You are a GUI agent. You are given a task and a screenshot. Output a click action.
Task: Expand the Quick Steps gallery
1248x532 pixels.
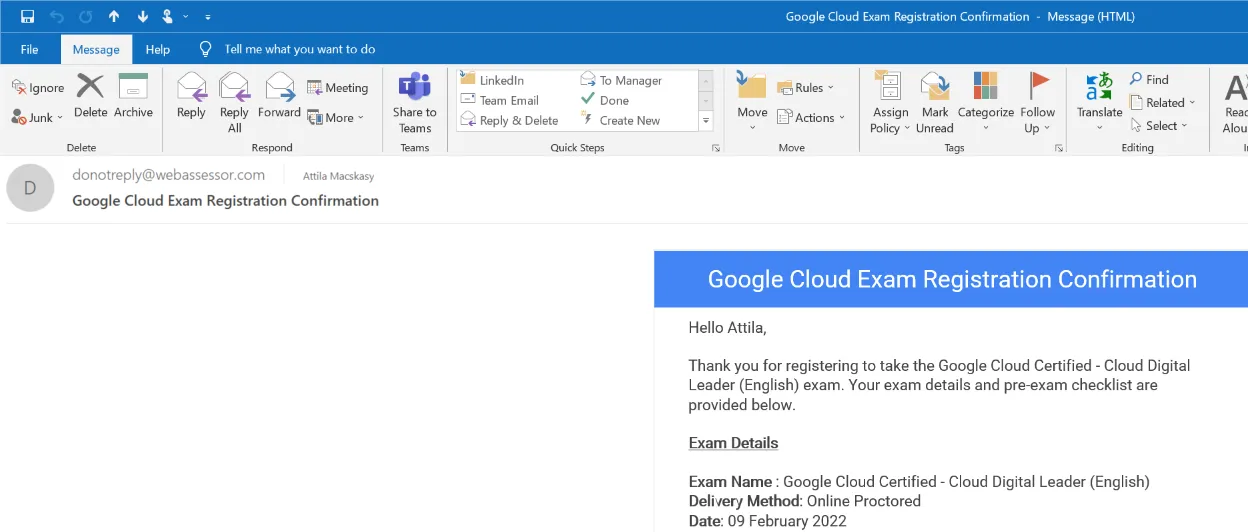point(706,120)
